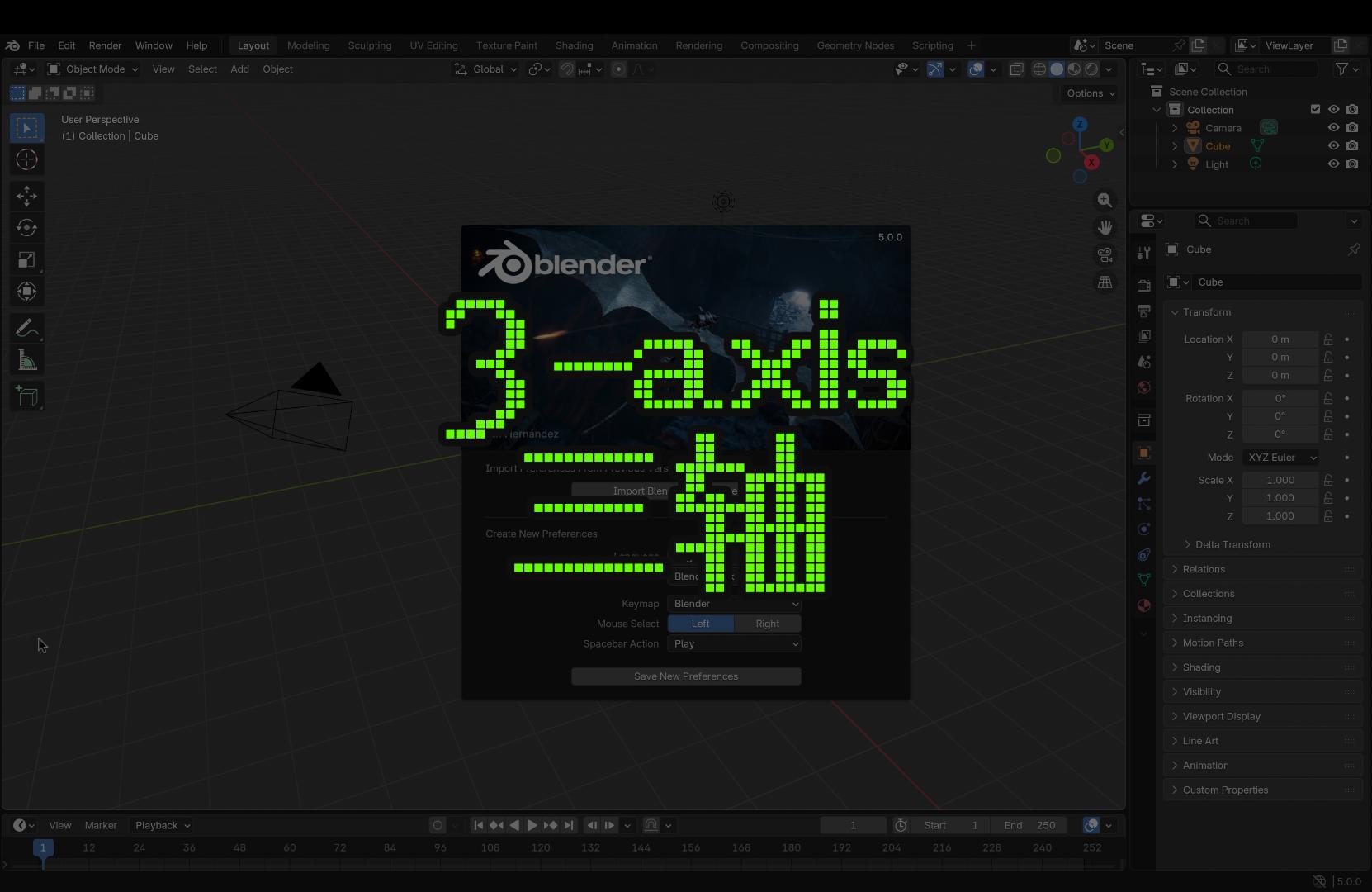Viewport: 1372px width, 892px height.
Task: Switch to the Geometry Nodes workspace tab
Action: tap(855, 45)
